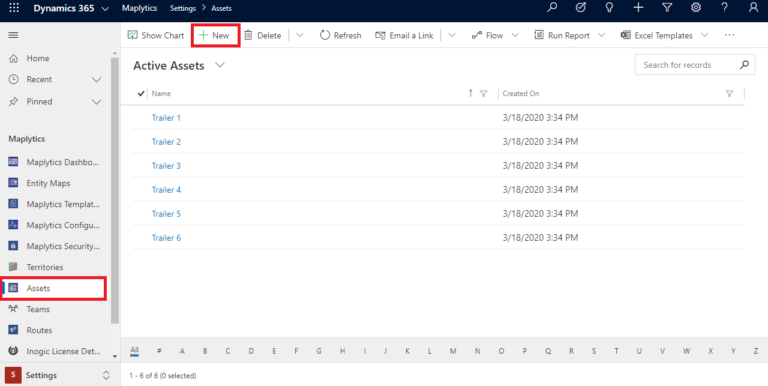Expand the dropdown arrow next to Delete

(x=300, y=35)
